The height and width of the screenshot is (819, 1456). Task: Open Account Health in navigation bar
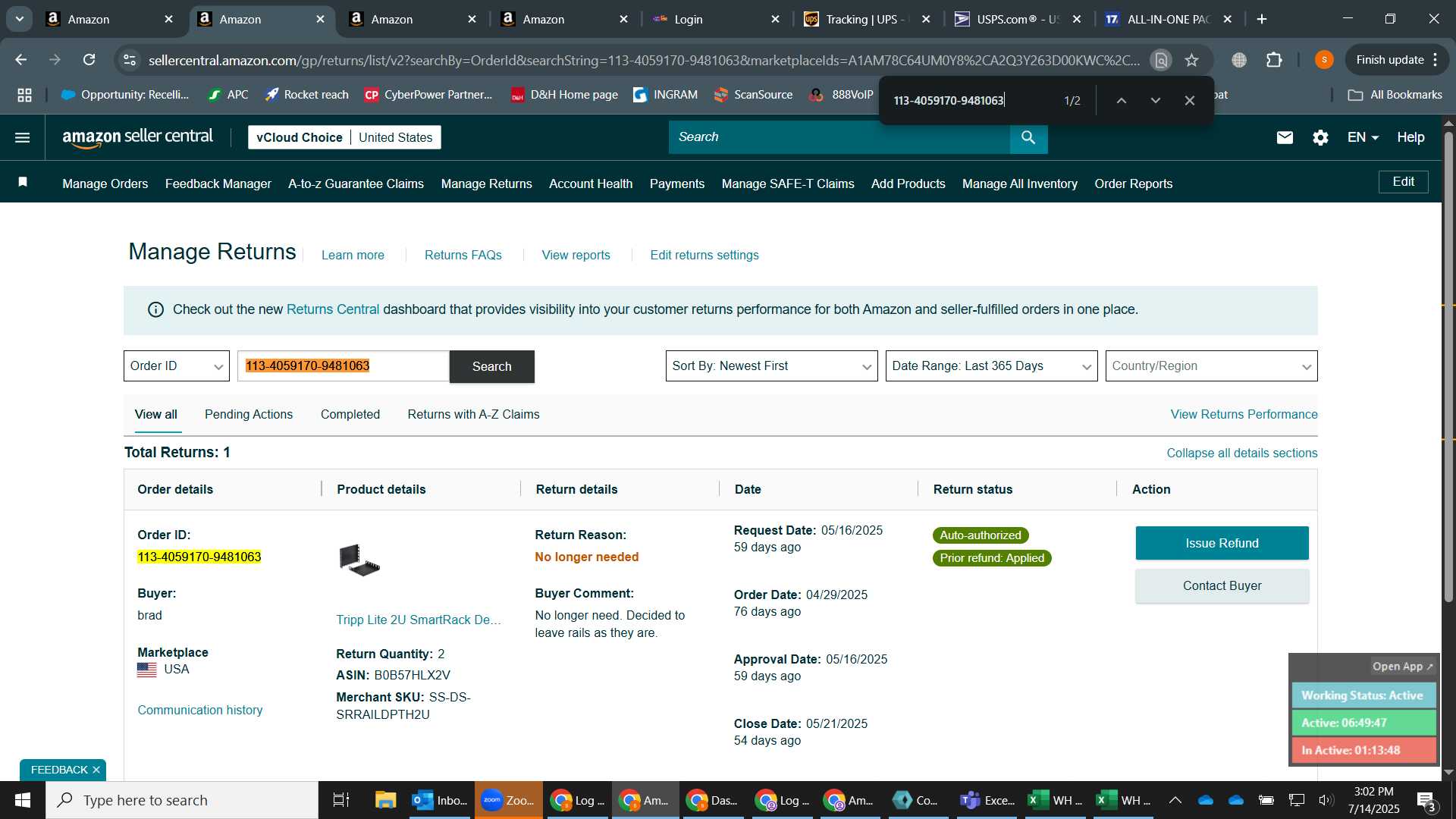[x=591, y=184]
